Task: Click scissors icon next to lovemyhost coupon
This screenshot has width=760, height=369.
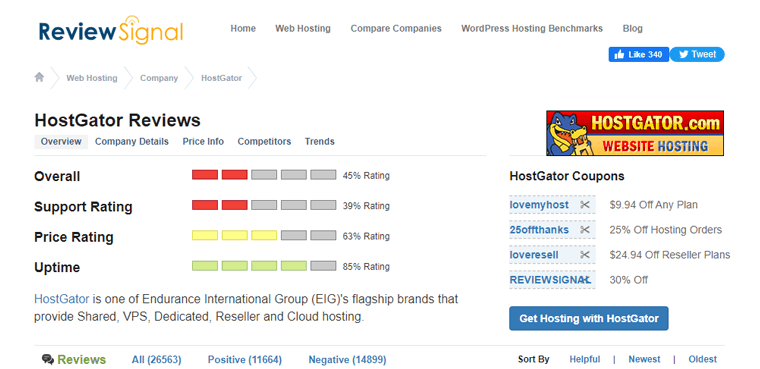Action: [585, 205]
